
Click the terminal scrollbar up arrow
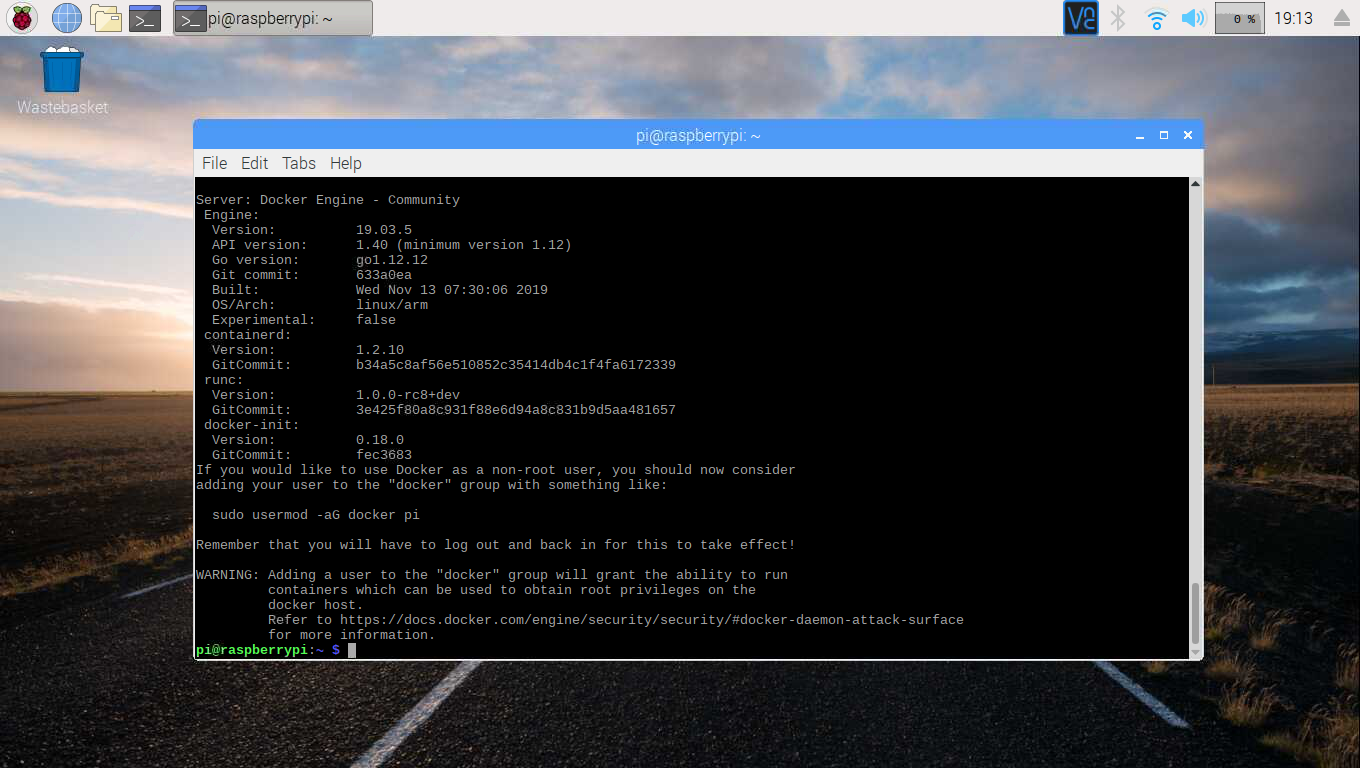1196,185
